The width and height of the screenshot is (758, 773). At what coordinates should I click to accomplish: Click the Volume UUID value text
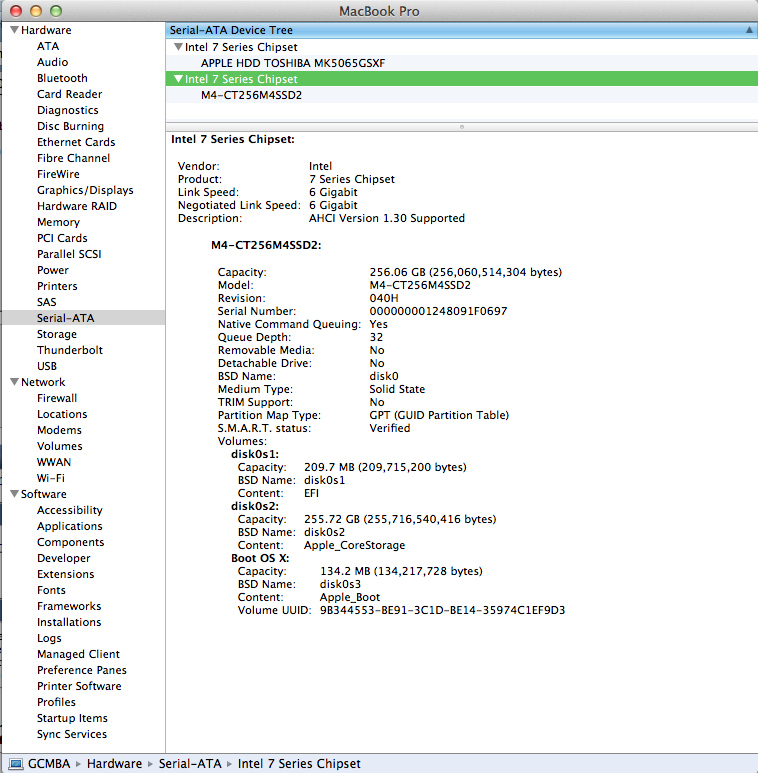pyautogui.click(x=443, y=610)
